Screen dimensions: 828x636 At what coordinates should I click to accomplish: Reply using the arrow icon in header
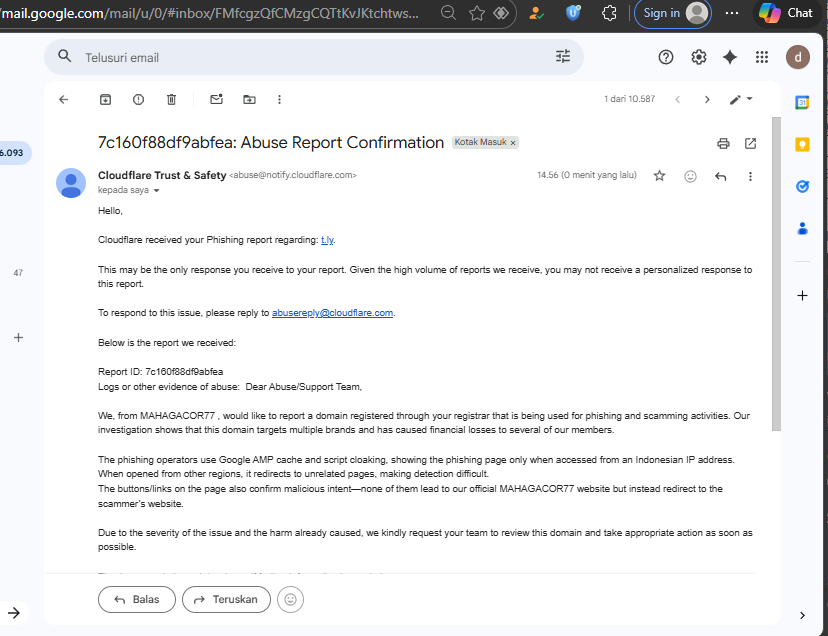(721, 176)
